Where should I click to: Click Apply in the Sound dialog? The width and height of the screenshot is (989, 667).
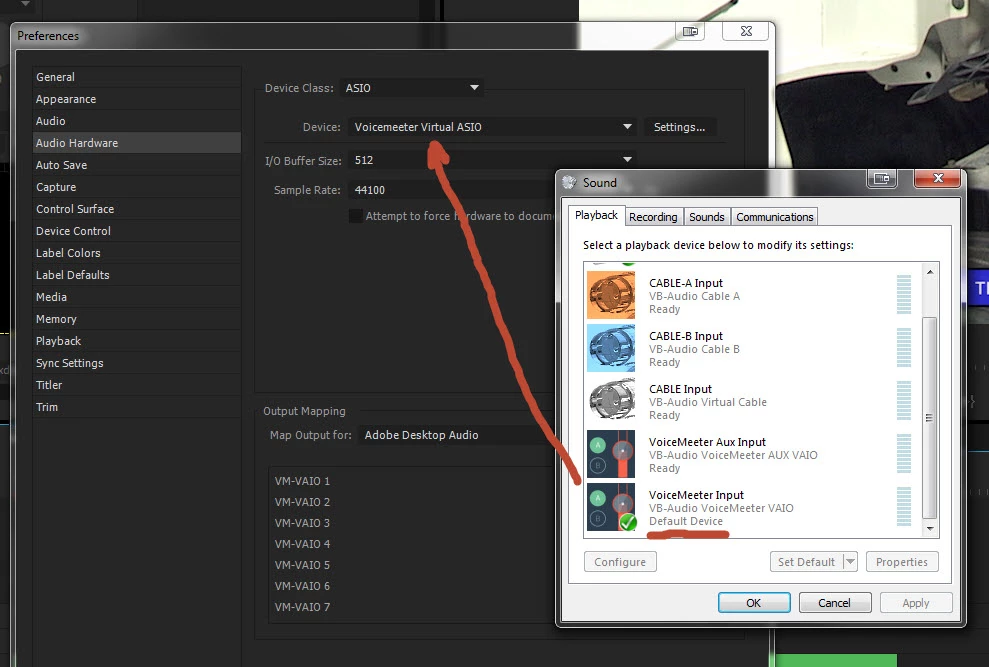point(916,603)
